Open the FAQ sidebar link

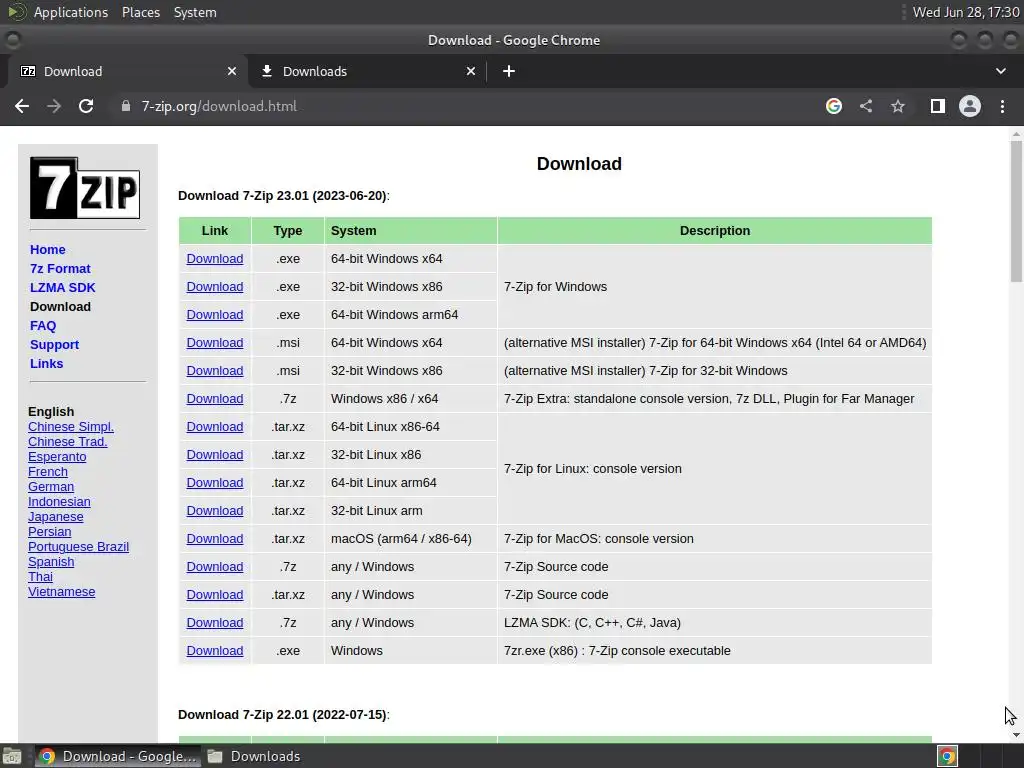[43, 325]
